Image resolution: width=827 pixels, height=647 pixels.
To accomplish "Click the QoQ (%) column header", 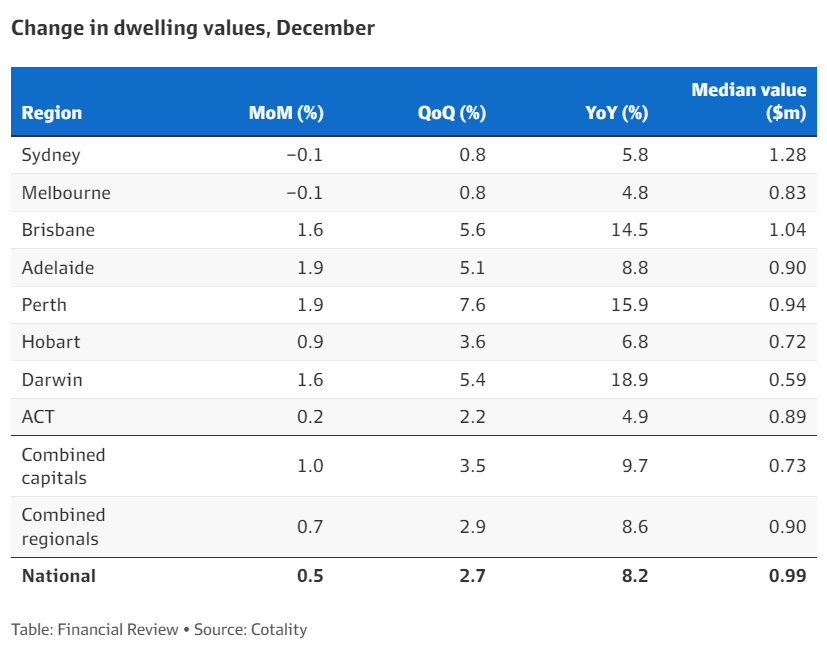I will [452, 113].
